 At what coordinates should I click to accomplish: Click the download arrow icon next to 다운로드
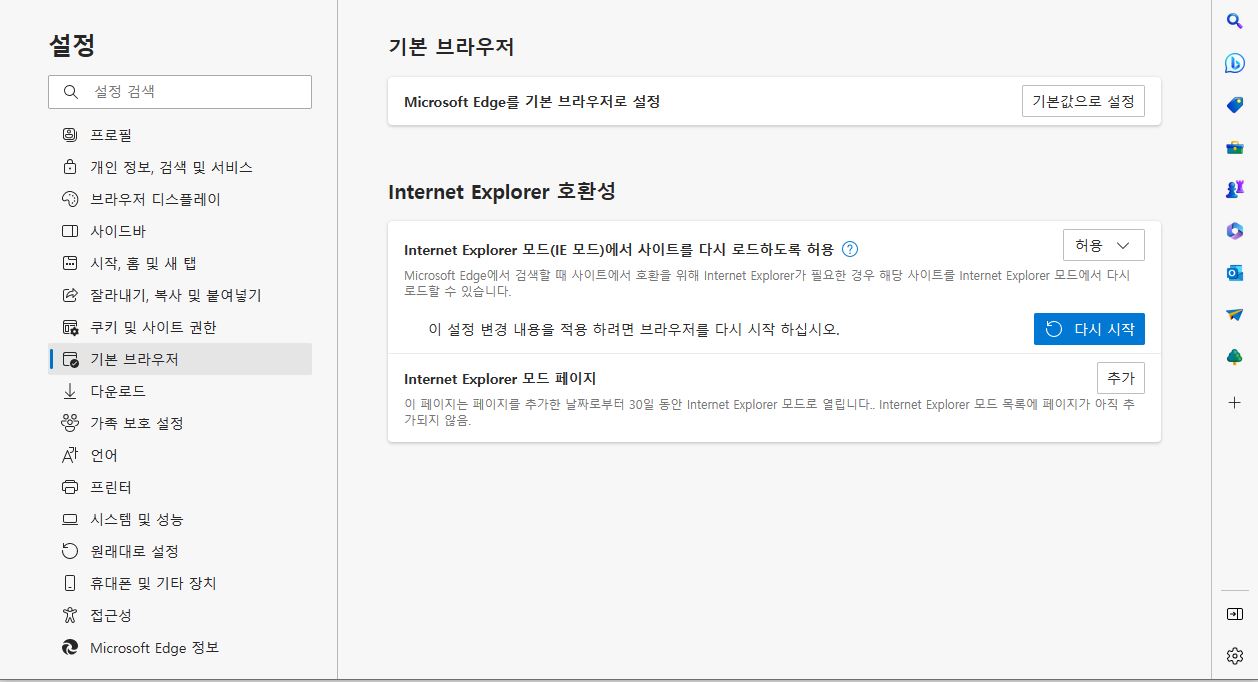(x=70, y=391)
